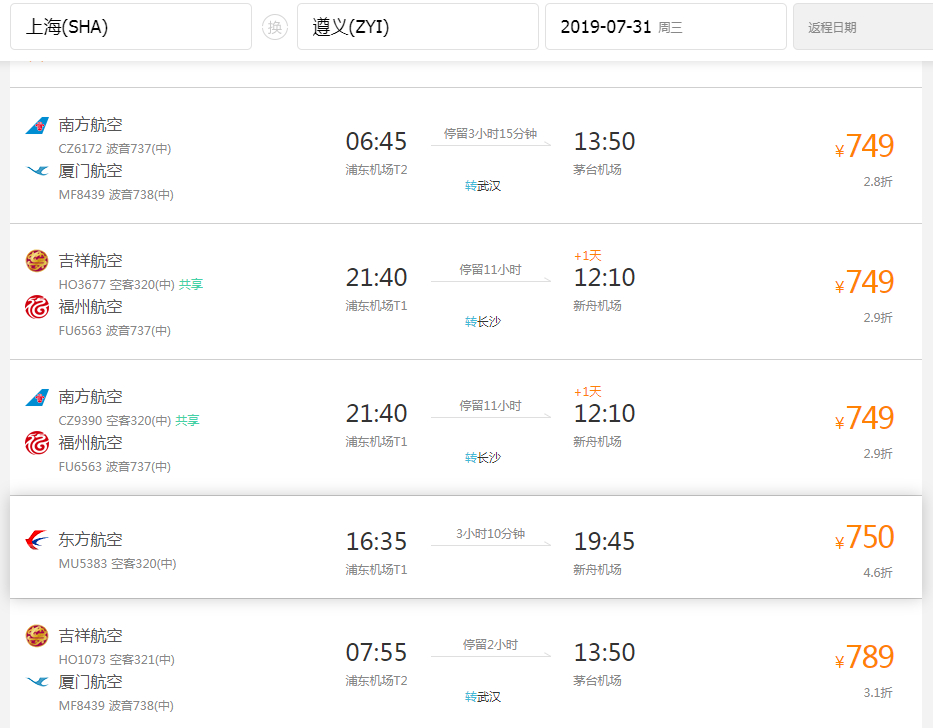Click the swap cities 换 icon

point(274,27)
